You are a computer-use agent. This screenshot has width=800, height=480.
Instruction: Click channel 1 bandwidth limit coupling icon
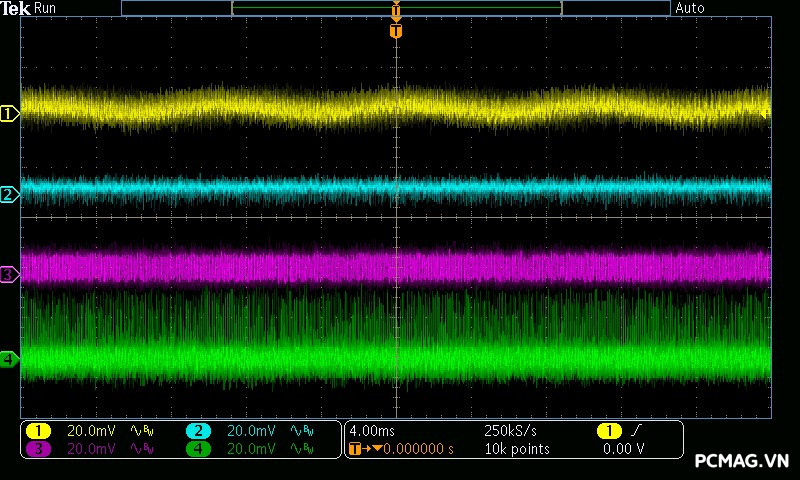[140, 431]
